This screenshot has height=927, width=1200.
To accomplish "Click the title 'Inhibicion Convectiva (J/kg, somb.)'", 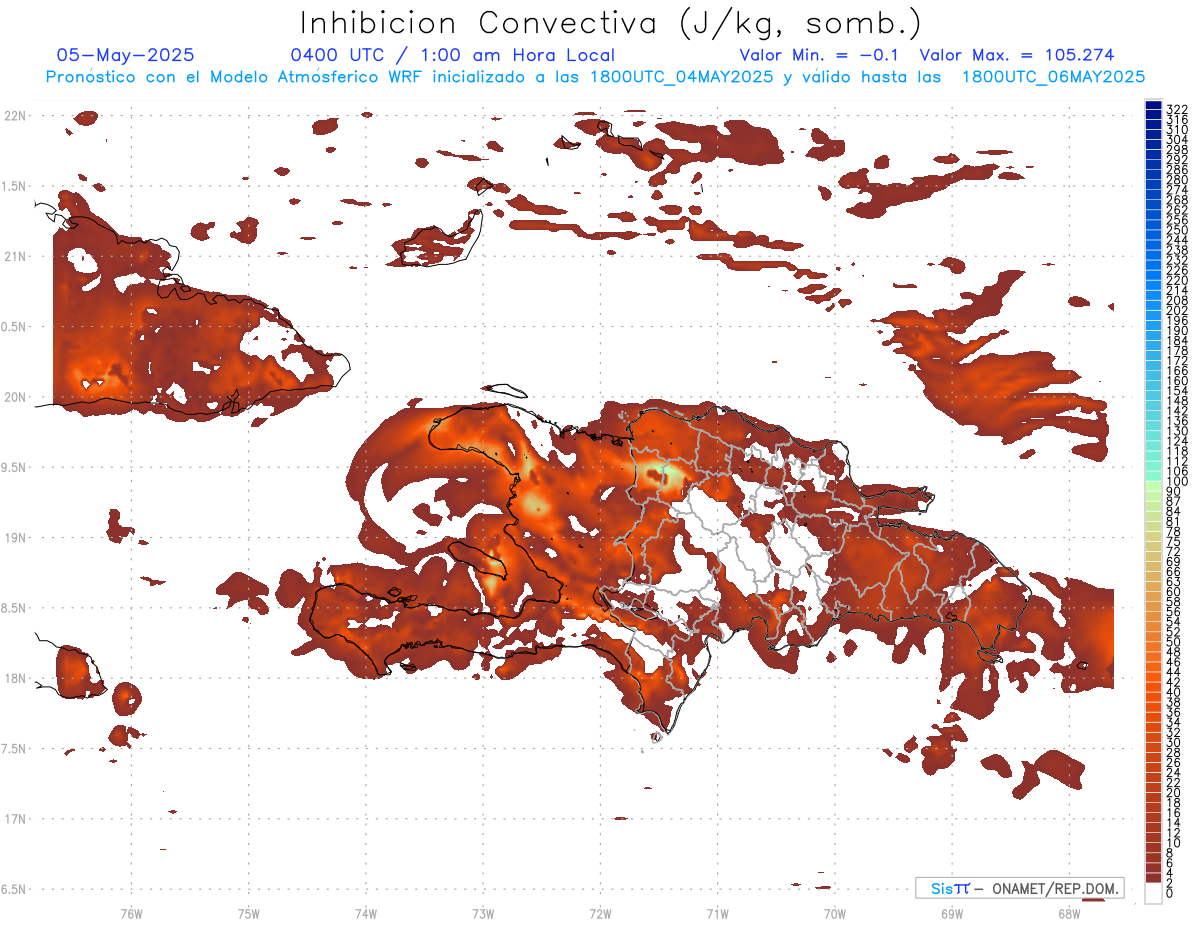I will click(611, 24).
